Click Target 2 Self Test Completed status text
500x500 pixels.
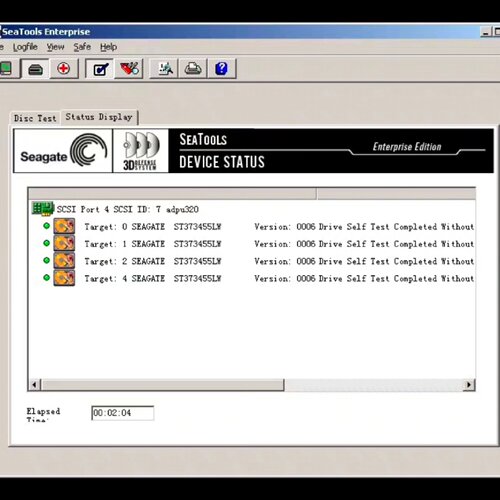pyautogui.click(x=396, y=261)
